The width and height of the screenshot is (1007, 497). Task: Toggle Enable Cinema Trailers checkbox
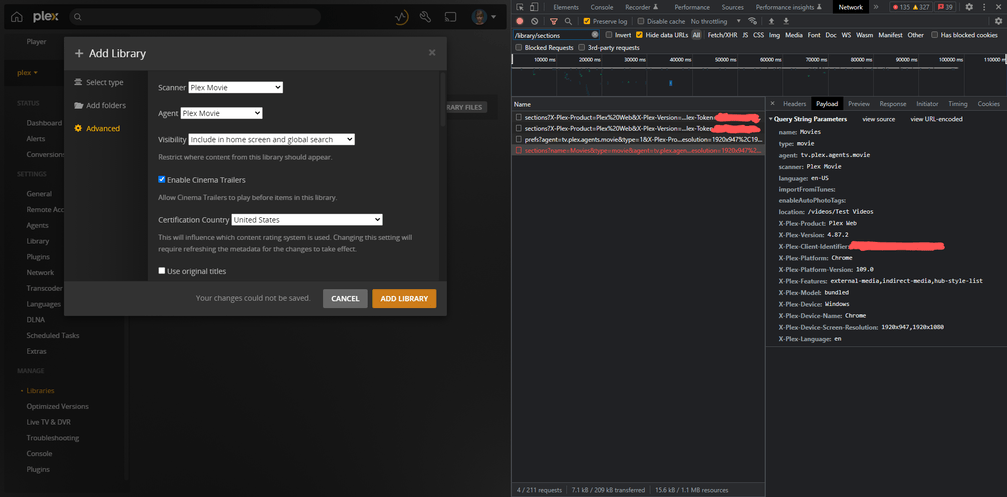(162, 180)
